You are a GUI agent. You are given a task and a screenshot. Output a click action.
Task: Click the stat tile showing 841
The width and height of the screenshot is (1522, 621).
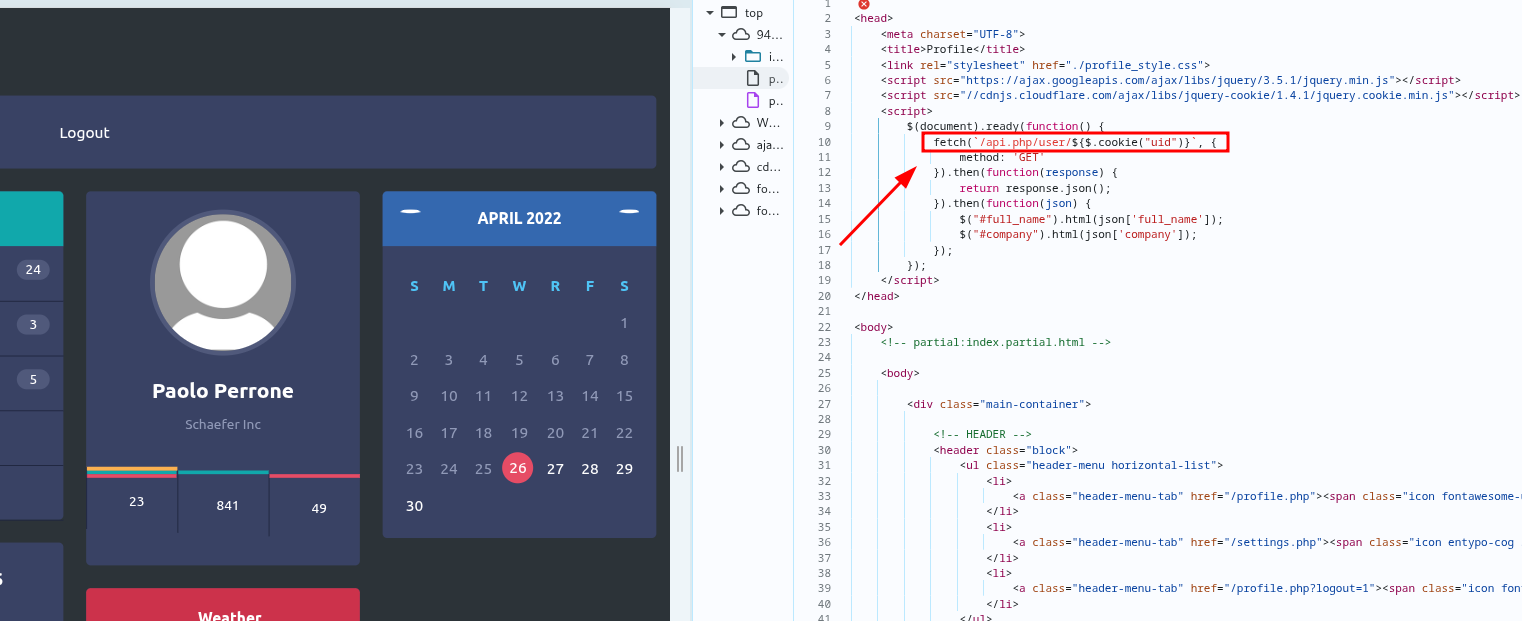(x=227, y=505)
